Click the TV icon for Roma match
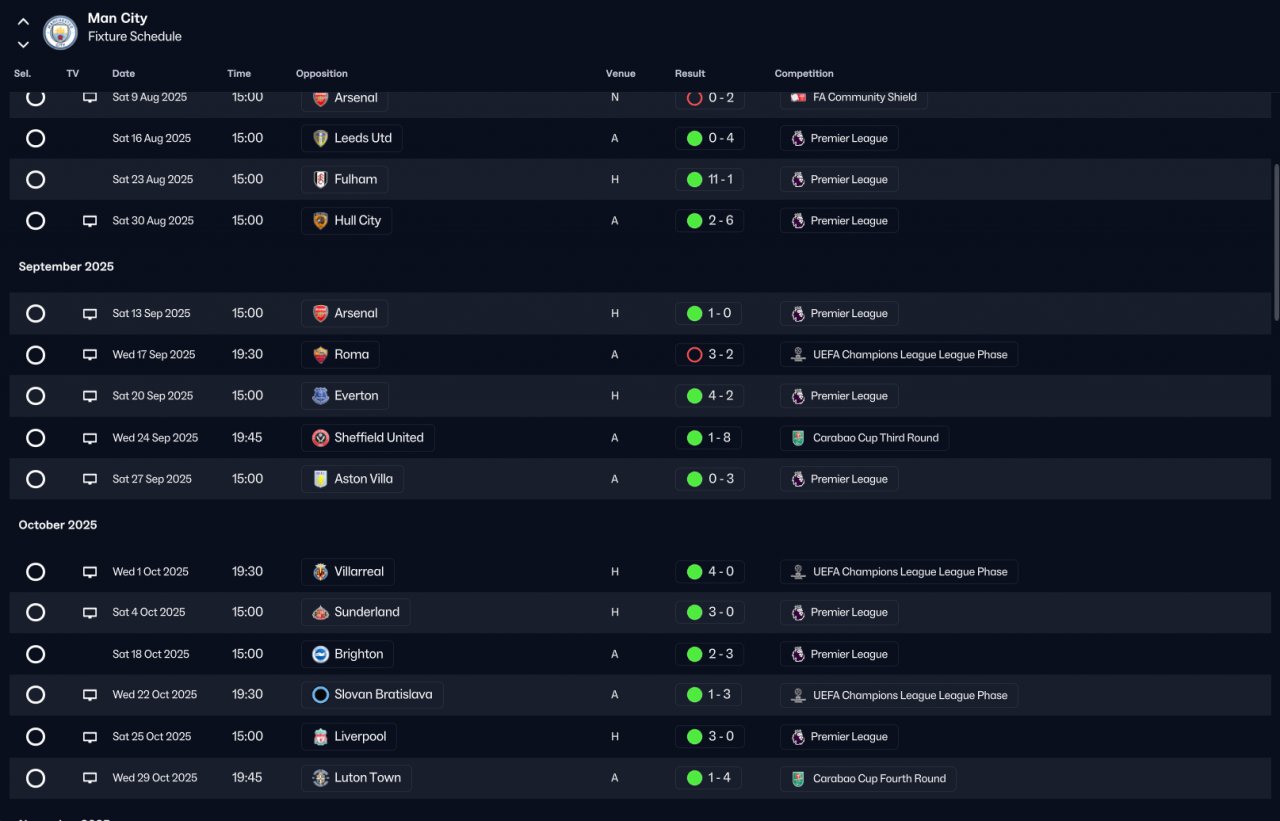 (90, 355)
